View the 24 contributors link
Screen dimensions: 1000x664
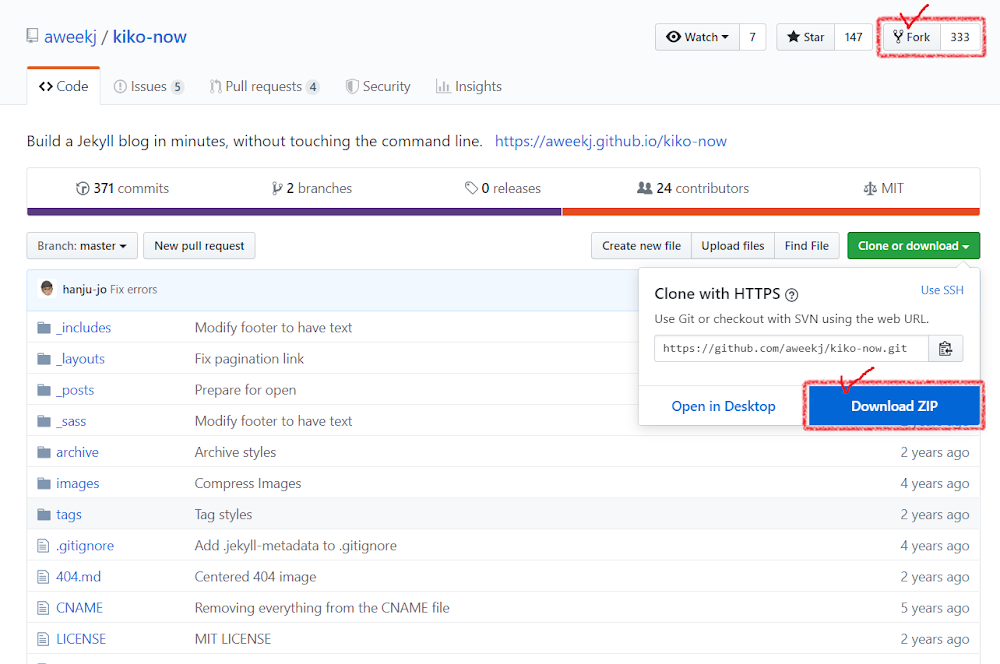[x=693, y=188]
